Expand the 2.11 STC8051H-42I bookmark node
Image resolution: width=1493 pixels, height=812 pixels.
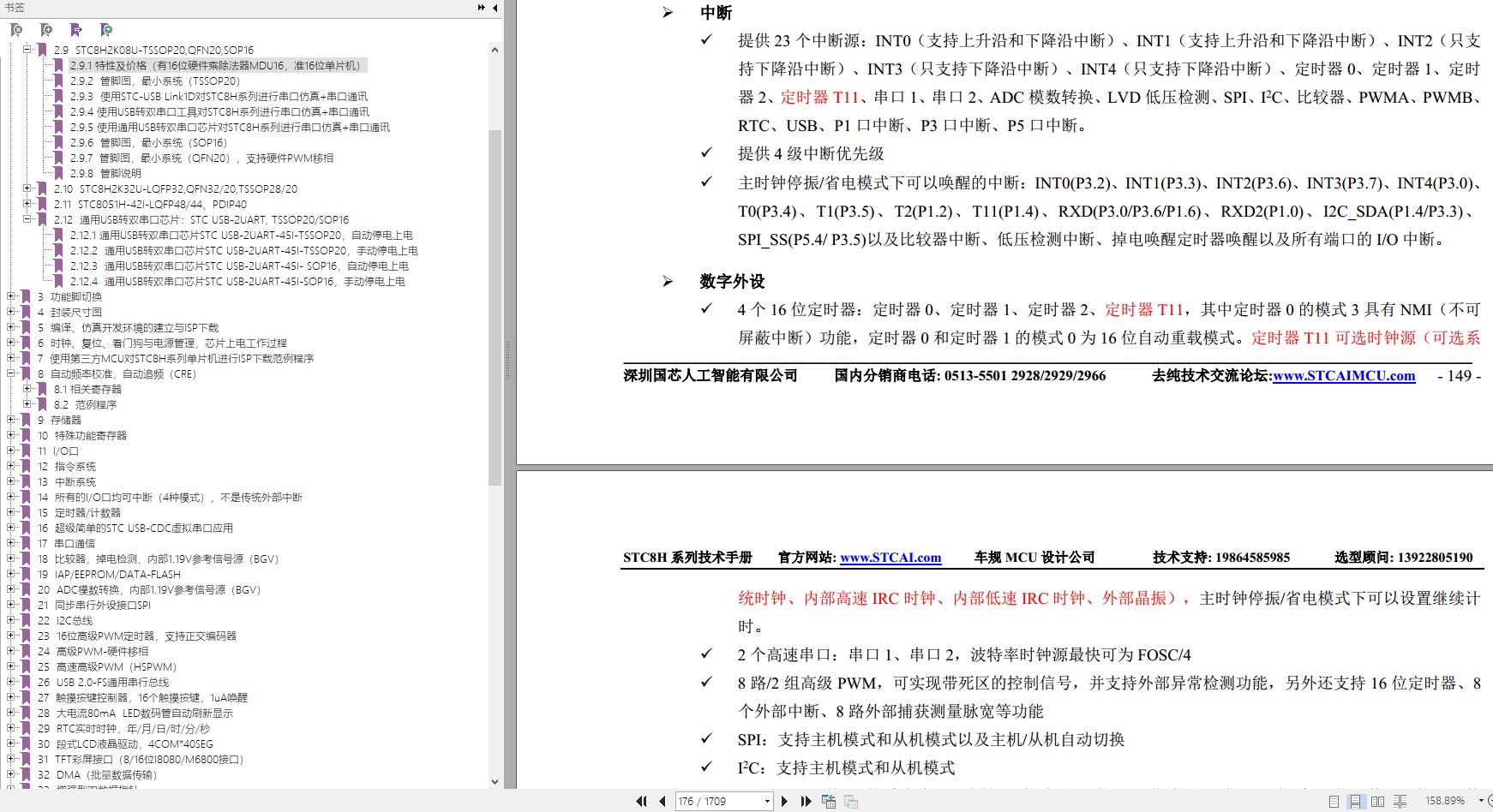27,204
